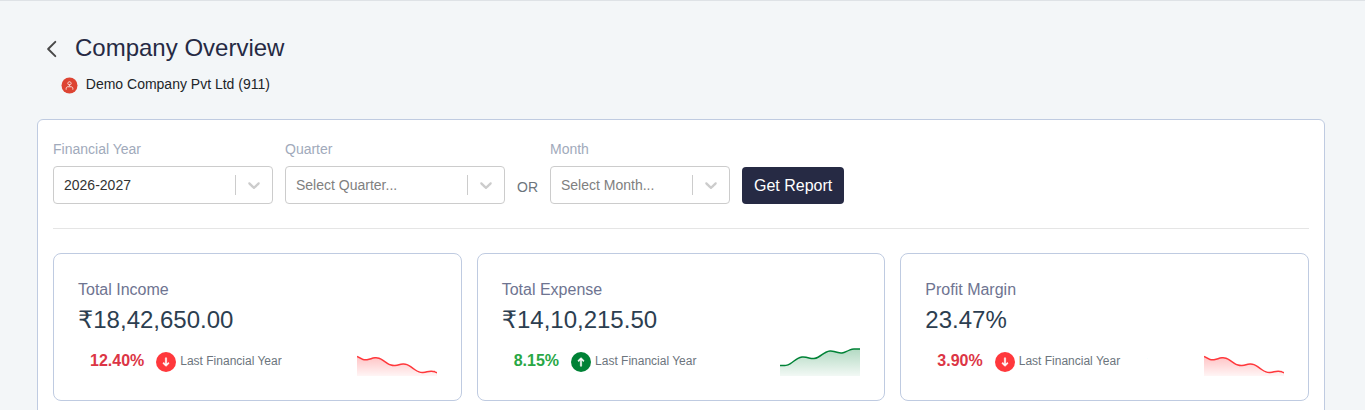
Task: View the Profit Margin red sparkline chart
Action: (1244, 364)
